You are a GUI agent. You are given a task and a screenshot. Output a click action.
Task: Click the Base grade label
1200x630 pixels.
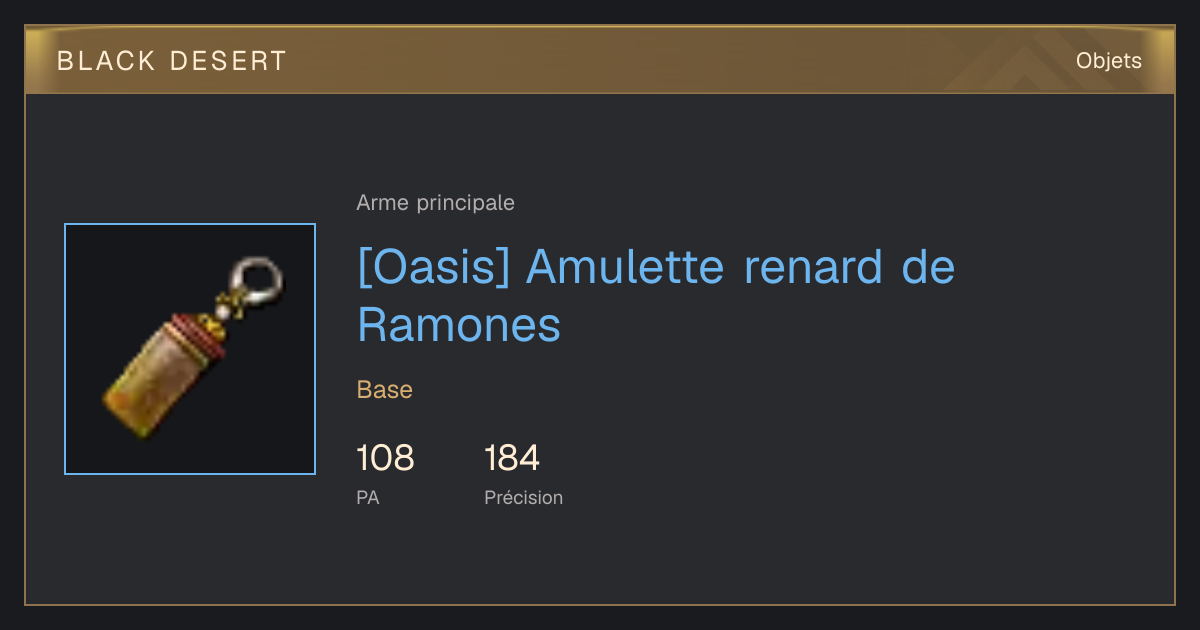(x=384, y=390)
